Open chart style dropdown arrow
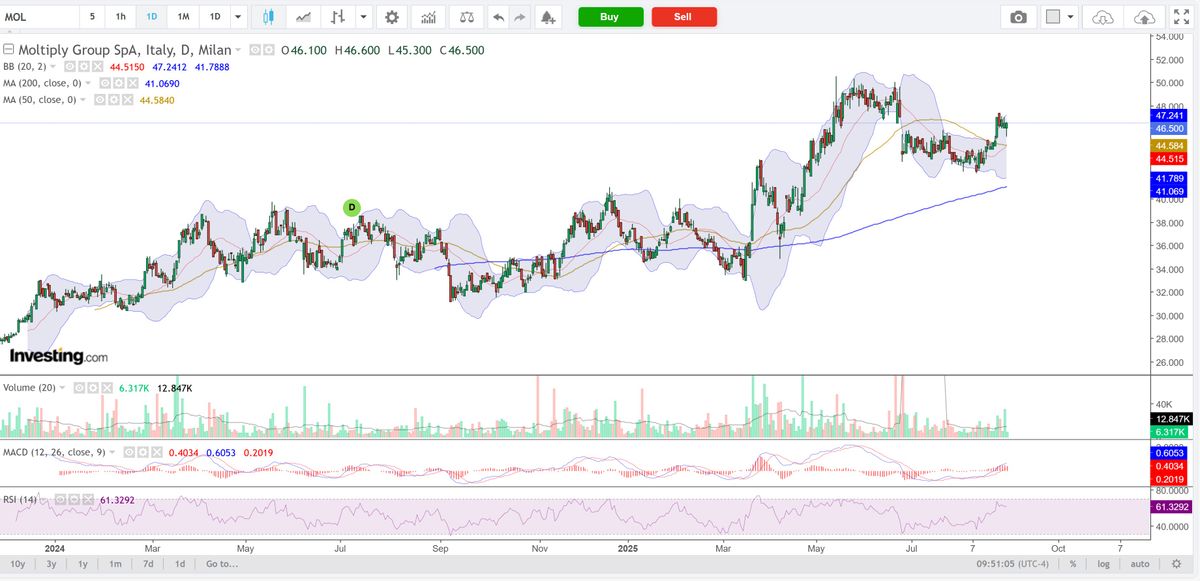This screenshot has width=1200, height=581. tap(362, 17)
